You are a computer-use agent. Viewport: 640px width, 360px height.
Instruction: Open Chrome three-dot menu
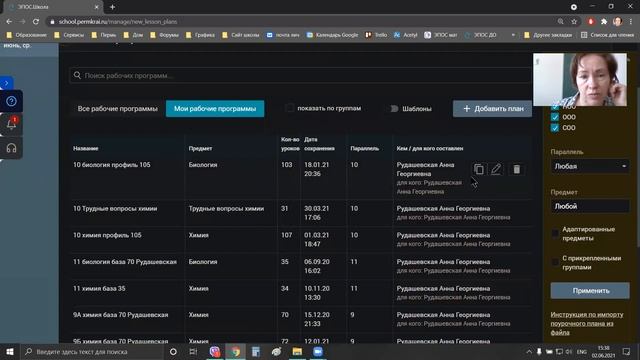[x=631, y=22]
